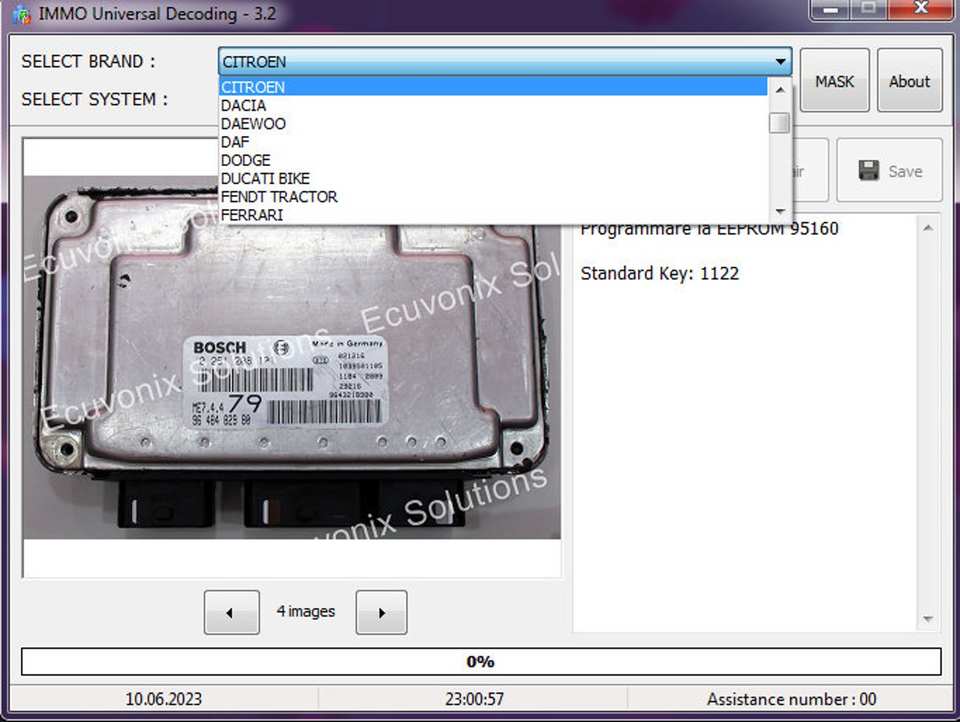Click the 'SELECT BRAND :' label
This screenshot has height=722, width=960.
tap(88, 61)
